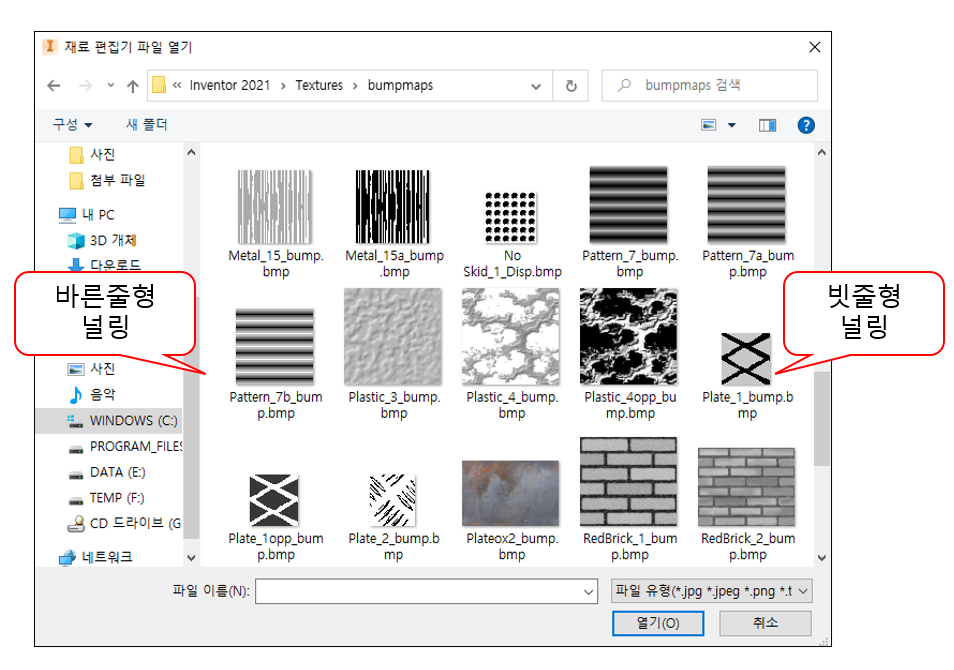Click navigation pane scroll up arrow
This screenshot has width=954, height=670.
point(191,153)
